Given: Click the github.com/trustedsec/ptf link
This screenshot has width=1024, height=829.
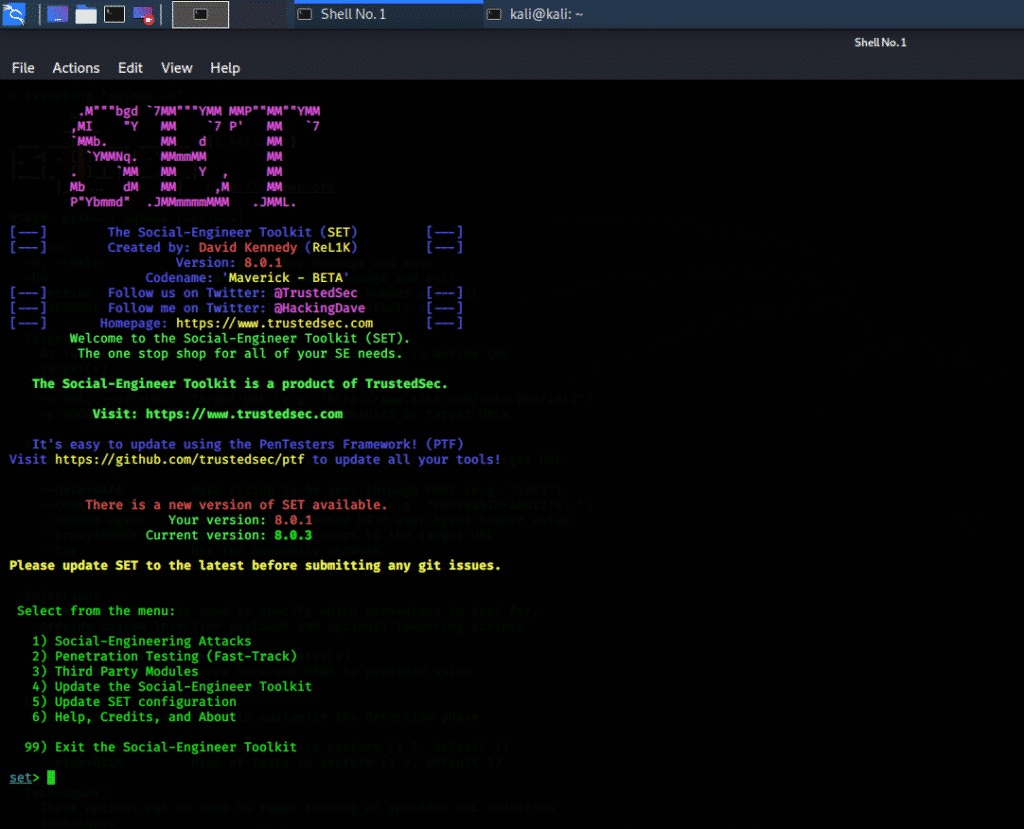Looking at the screenshot, I should (183, 459).
